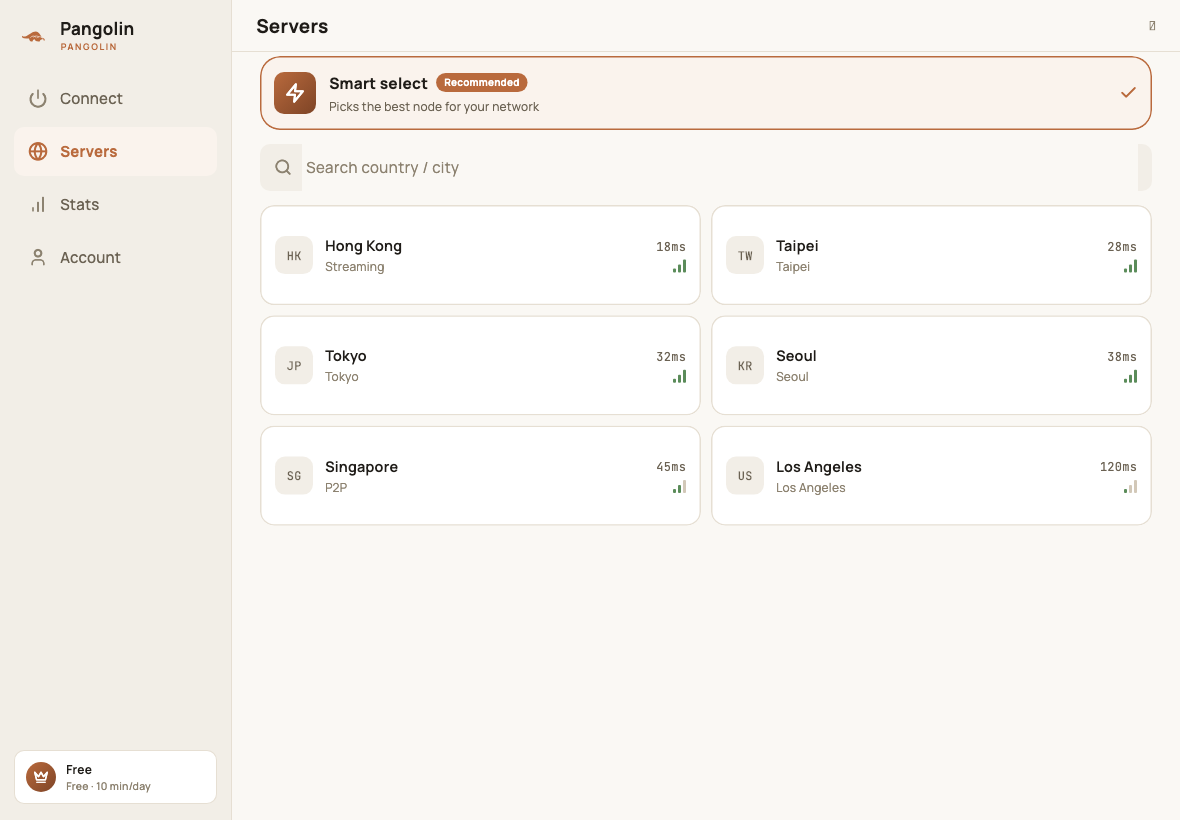Click the Smart select checkmark
The height and width of the screenshot is (820, 1180).
tap(1128, 93)
